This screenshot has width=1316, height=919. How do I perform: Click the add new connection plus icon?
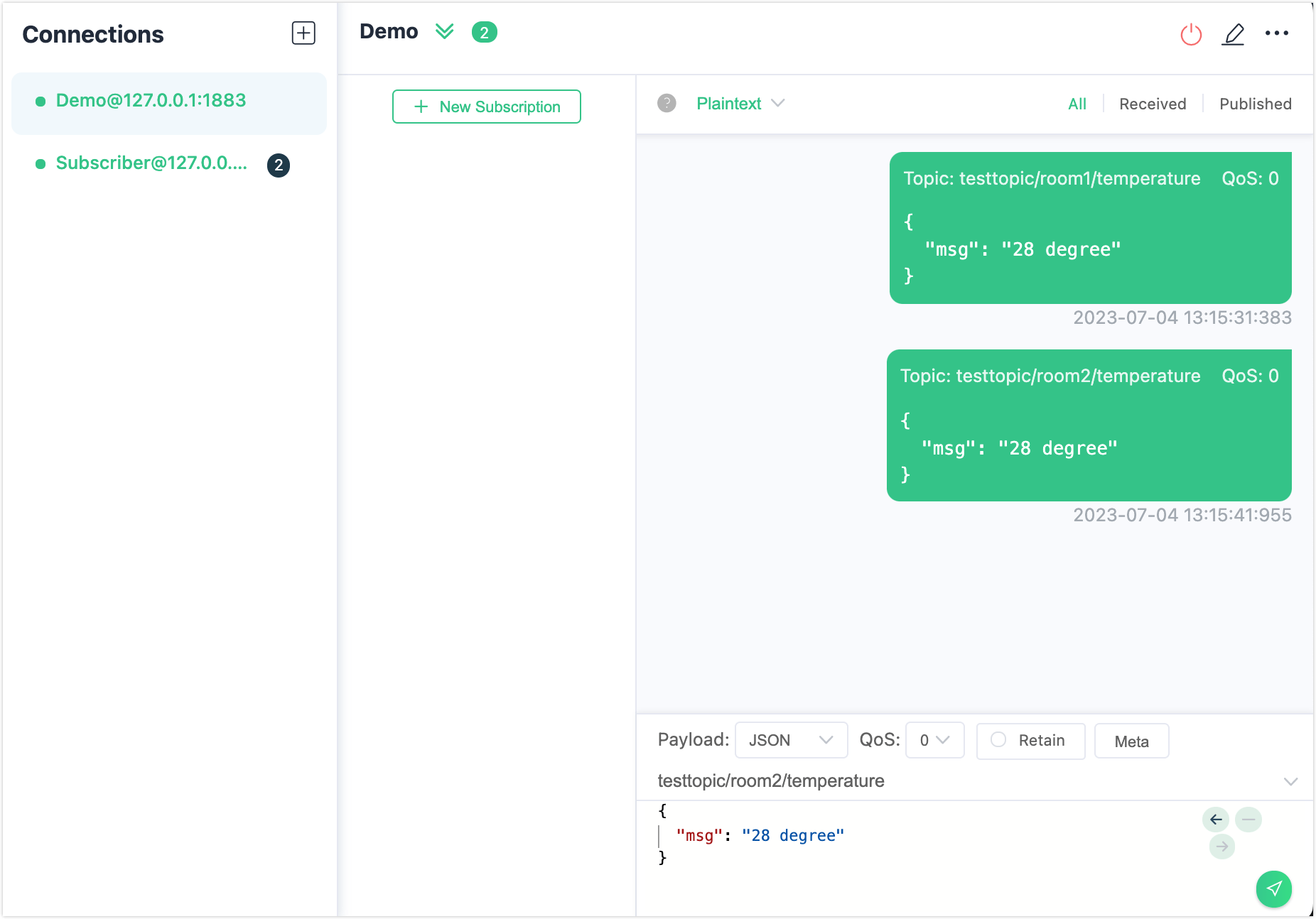[x=303, y=33]
